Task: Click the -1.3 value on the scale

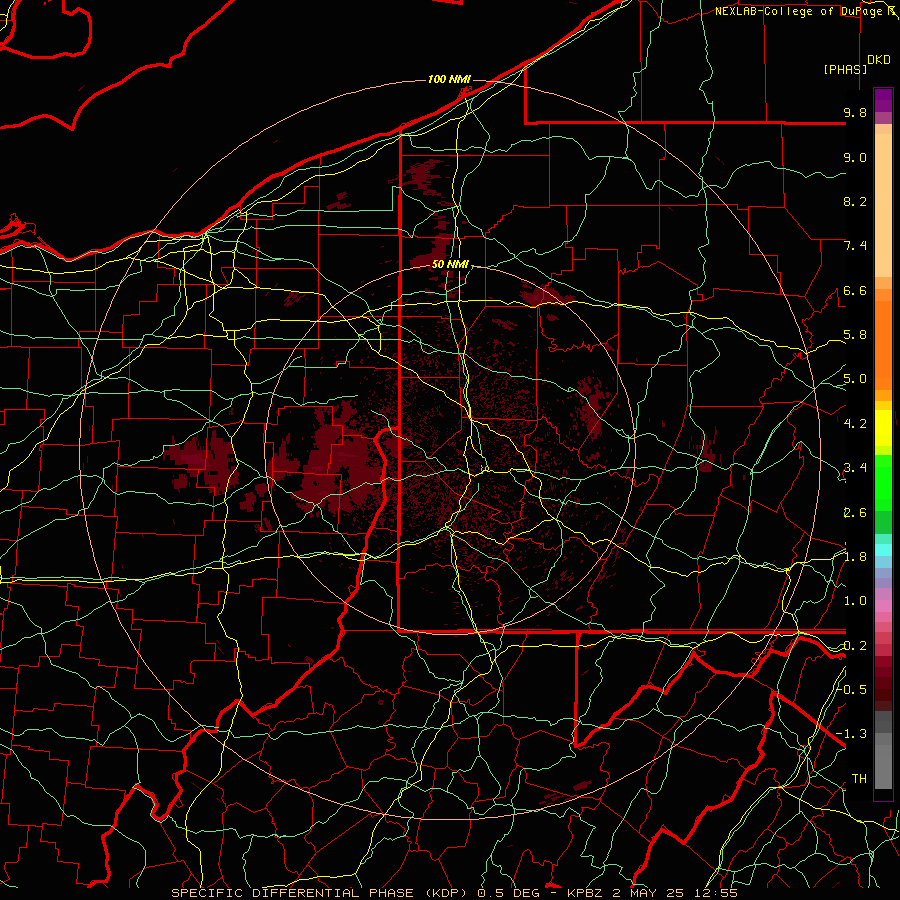Action: pyautogui.click(x=852, y=734)
